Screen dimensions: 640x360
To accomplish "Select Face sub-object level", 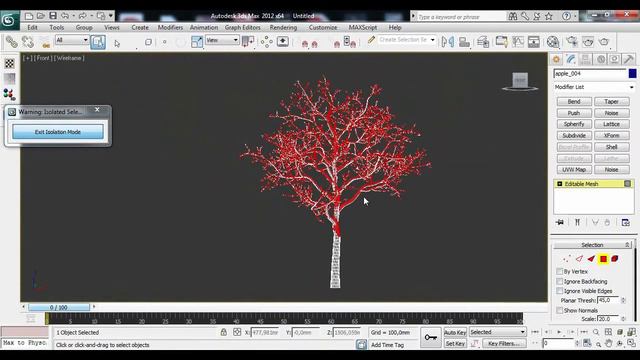I will [591, 259].
